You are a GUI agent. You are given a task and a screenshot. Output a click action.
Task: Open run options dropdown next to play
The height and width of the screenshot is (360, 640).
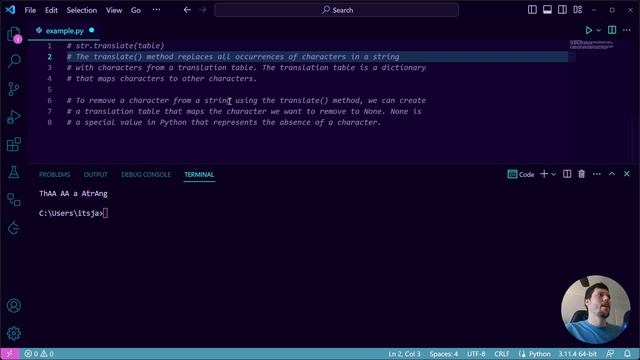pyautogui.click(x=598, y=30)
